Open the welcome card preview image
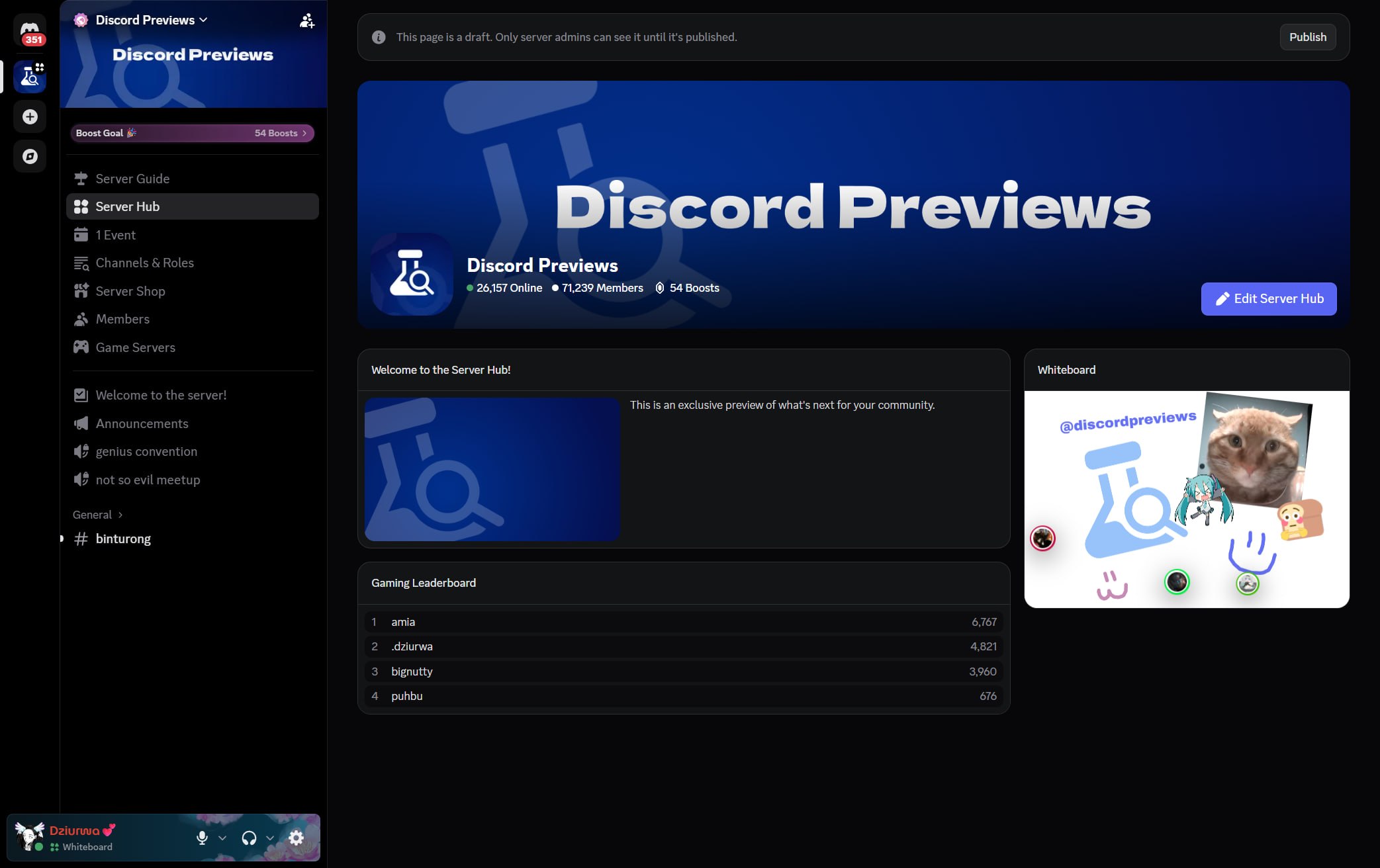The height and width of the screenshot is (868, 1380). 492,469
